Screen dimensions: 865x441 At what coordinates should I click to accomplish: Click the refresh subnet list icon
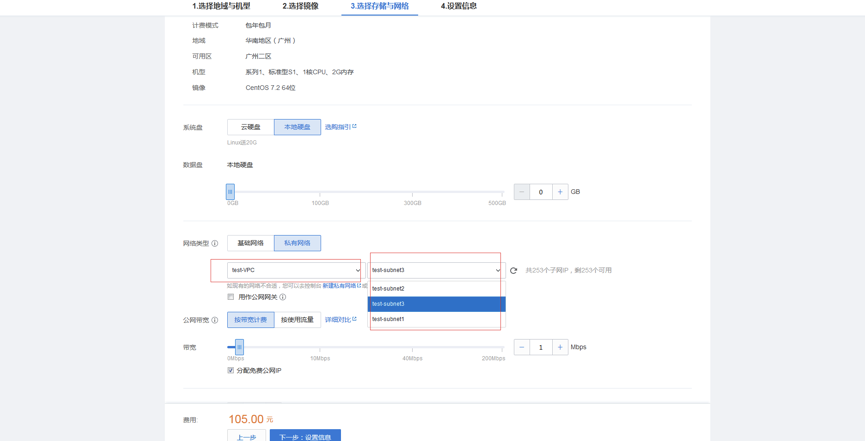tap(514, 270)
